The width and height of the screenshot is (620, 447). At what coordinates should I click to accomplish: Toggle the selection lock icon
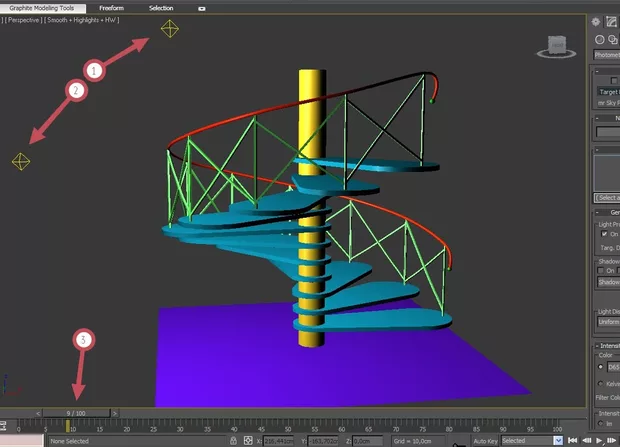coord(233,440)
